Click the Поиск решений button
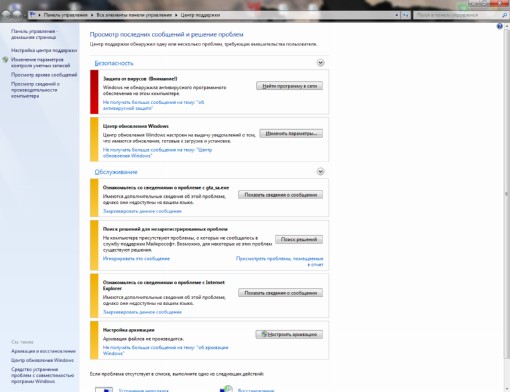The image size is (510, 392). (299, 239)
